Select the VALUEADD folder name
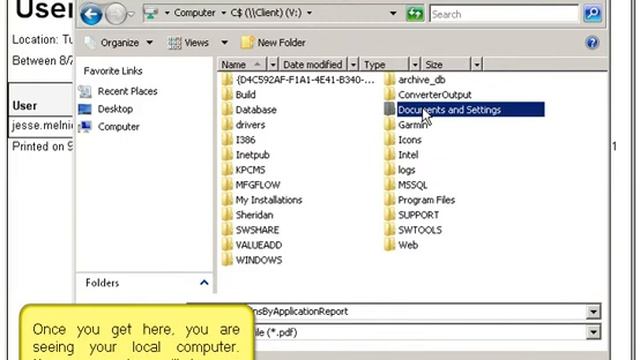The image size is (640, 360). (259, 245)
